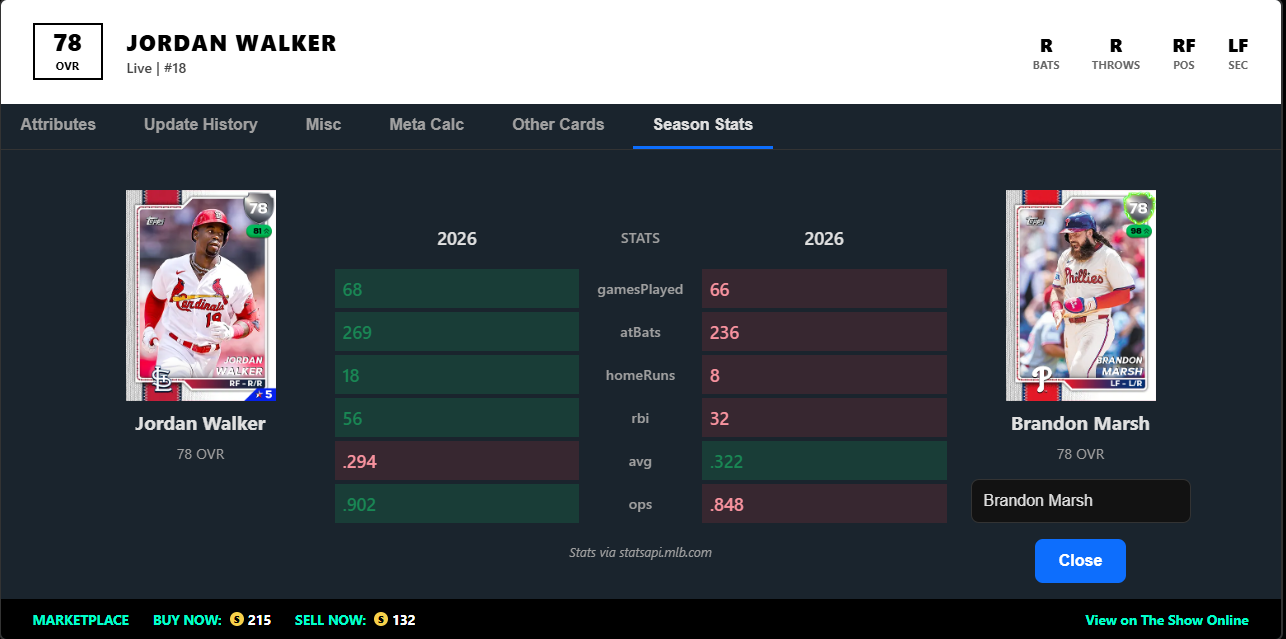Click the JORDAN WALKER header name
Viewport: 1286px width, 639px height.
click(231, 43)
